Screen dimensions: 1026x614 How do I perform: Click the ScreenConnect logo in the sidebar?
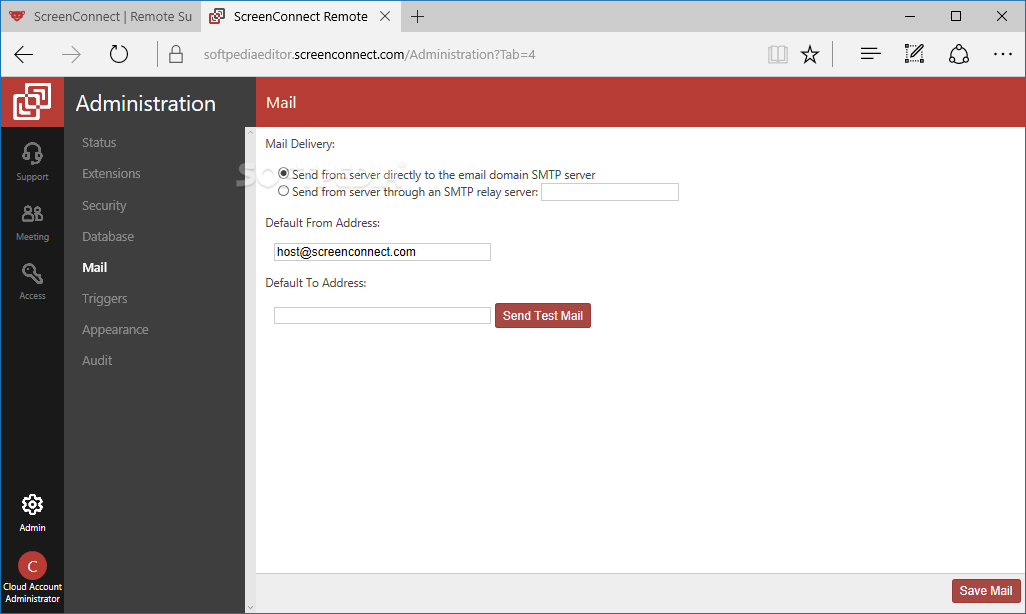point(32,102)
